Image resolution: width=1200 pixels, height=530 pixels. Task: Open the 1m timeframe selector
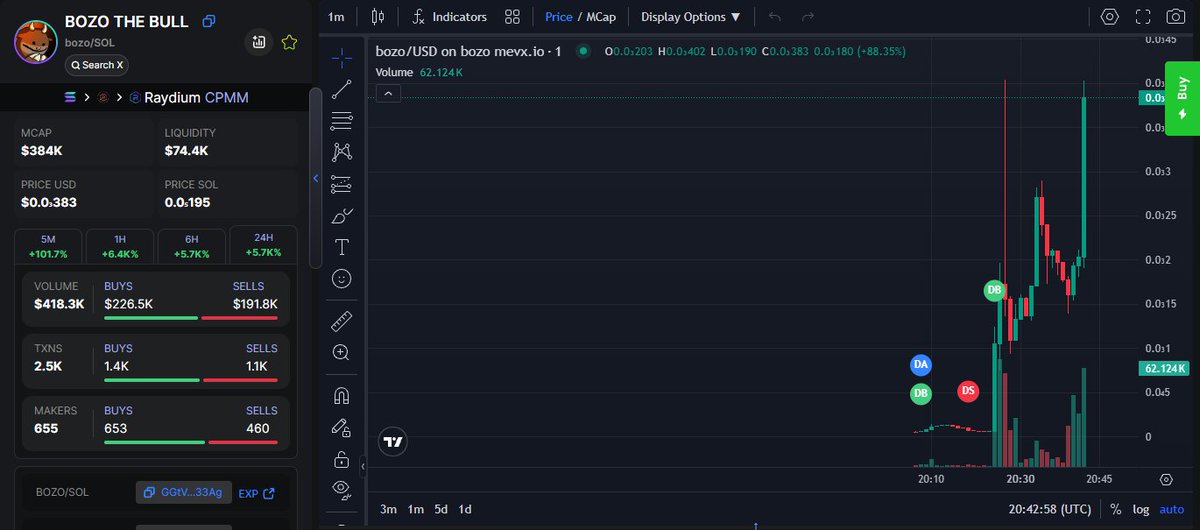click(x=336, y=17)
